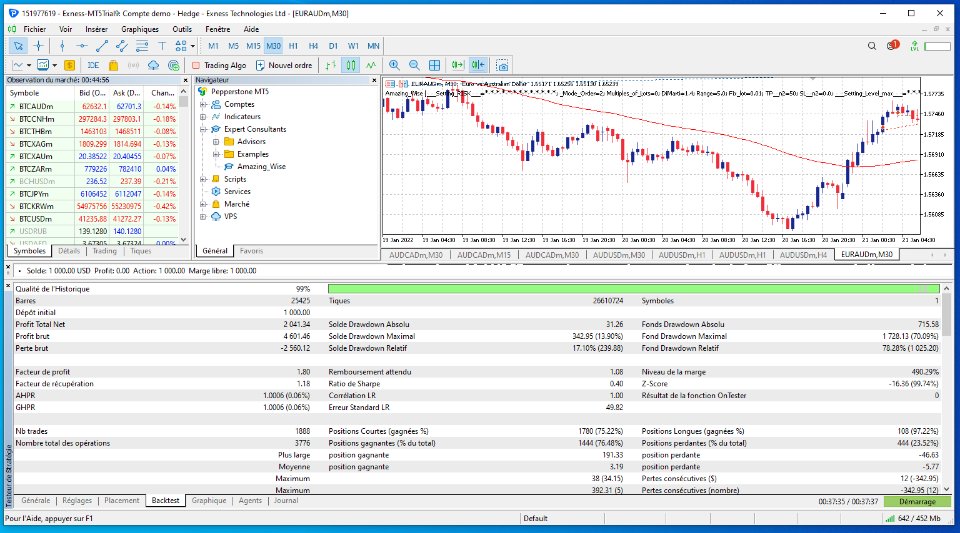
Task: Open the search magnifier icon
Action: click(x=872, y=46)
